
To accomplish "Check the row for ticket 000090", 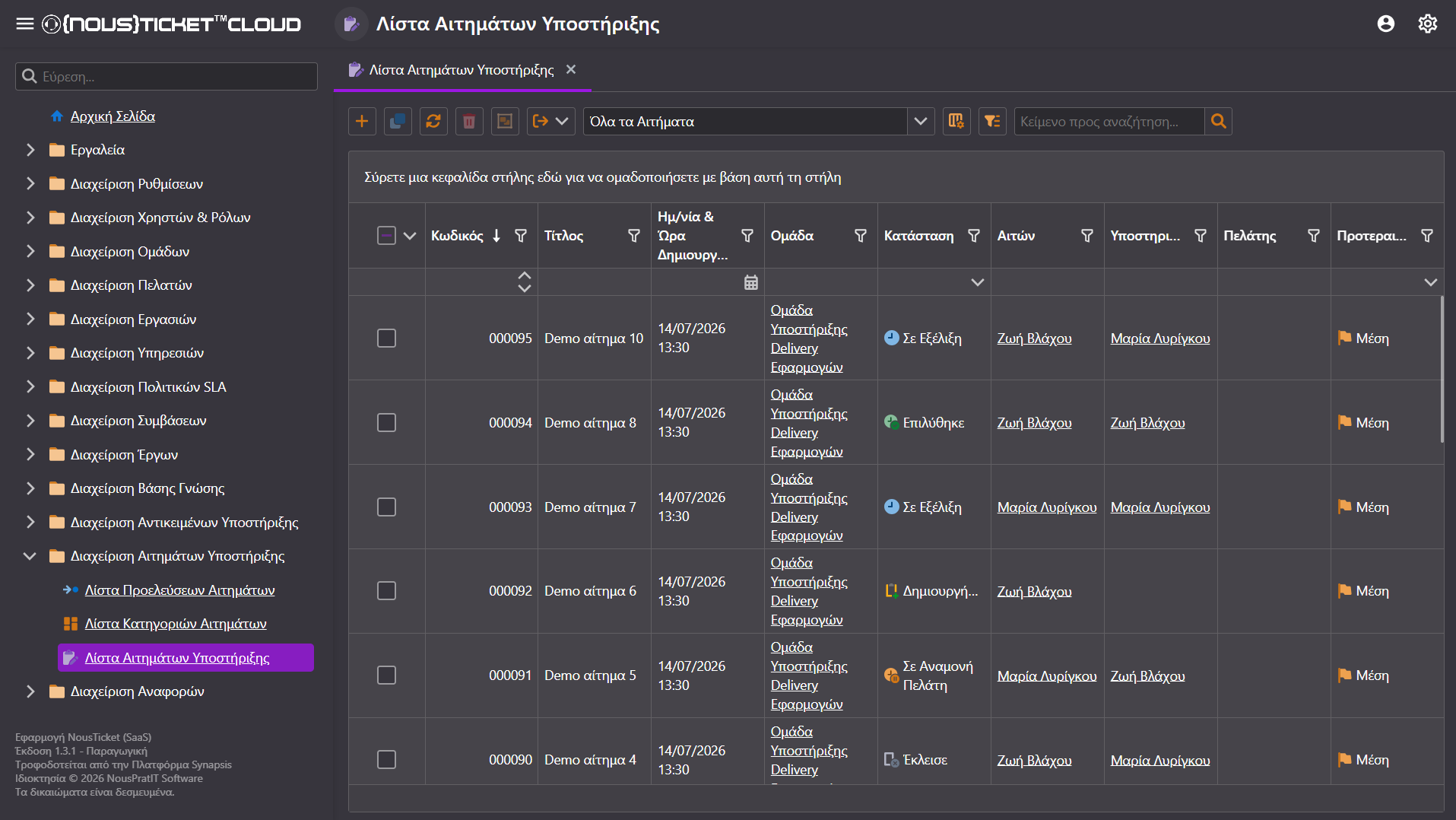I will pos(386,760).
